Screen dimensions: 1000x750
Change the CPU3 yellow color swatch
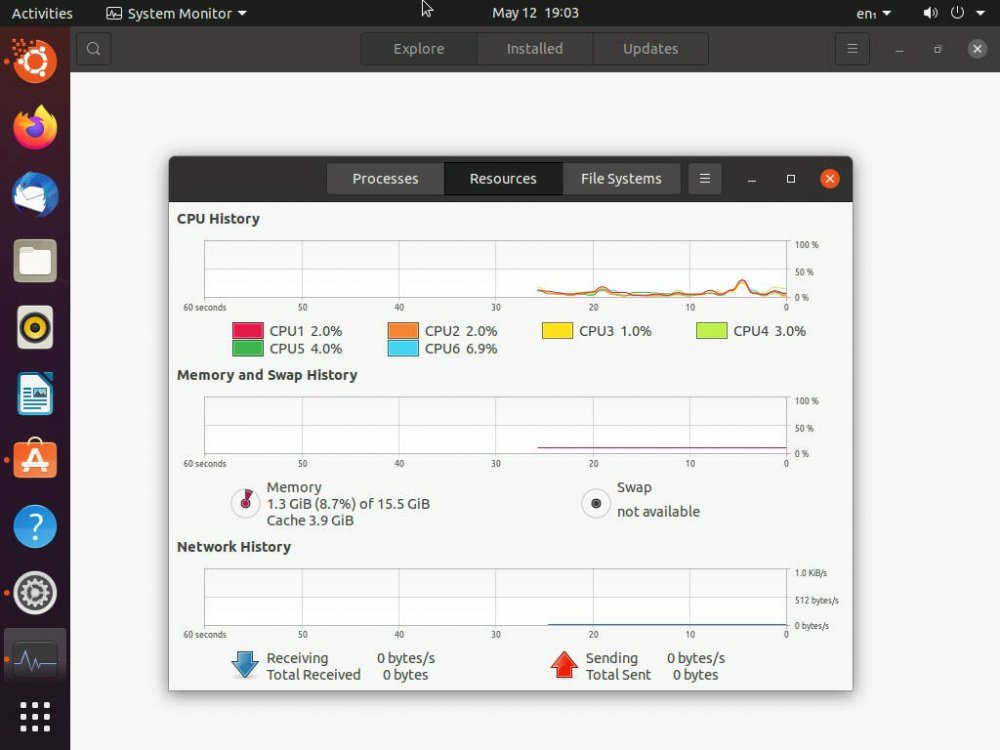coord(557,330)
